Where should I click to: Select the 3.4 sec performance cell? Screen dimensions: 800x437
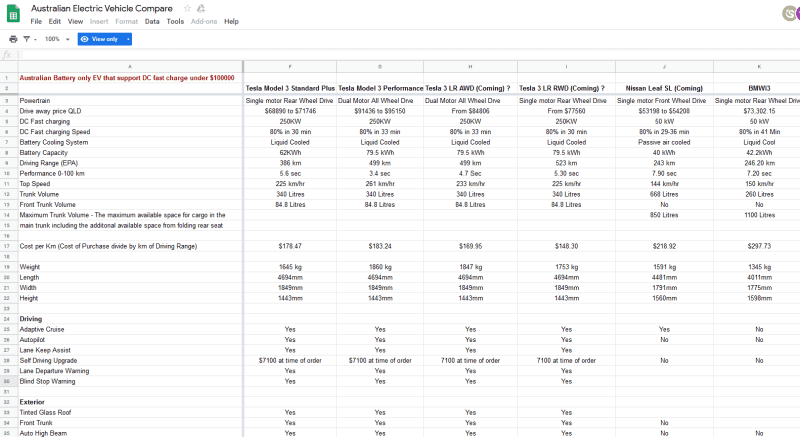pyautogui.click(x=380, y=173)
